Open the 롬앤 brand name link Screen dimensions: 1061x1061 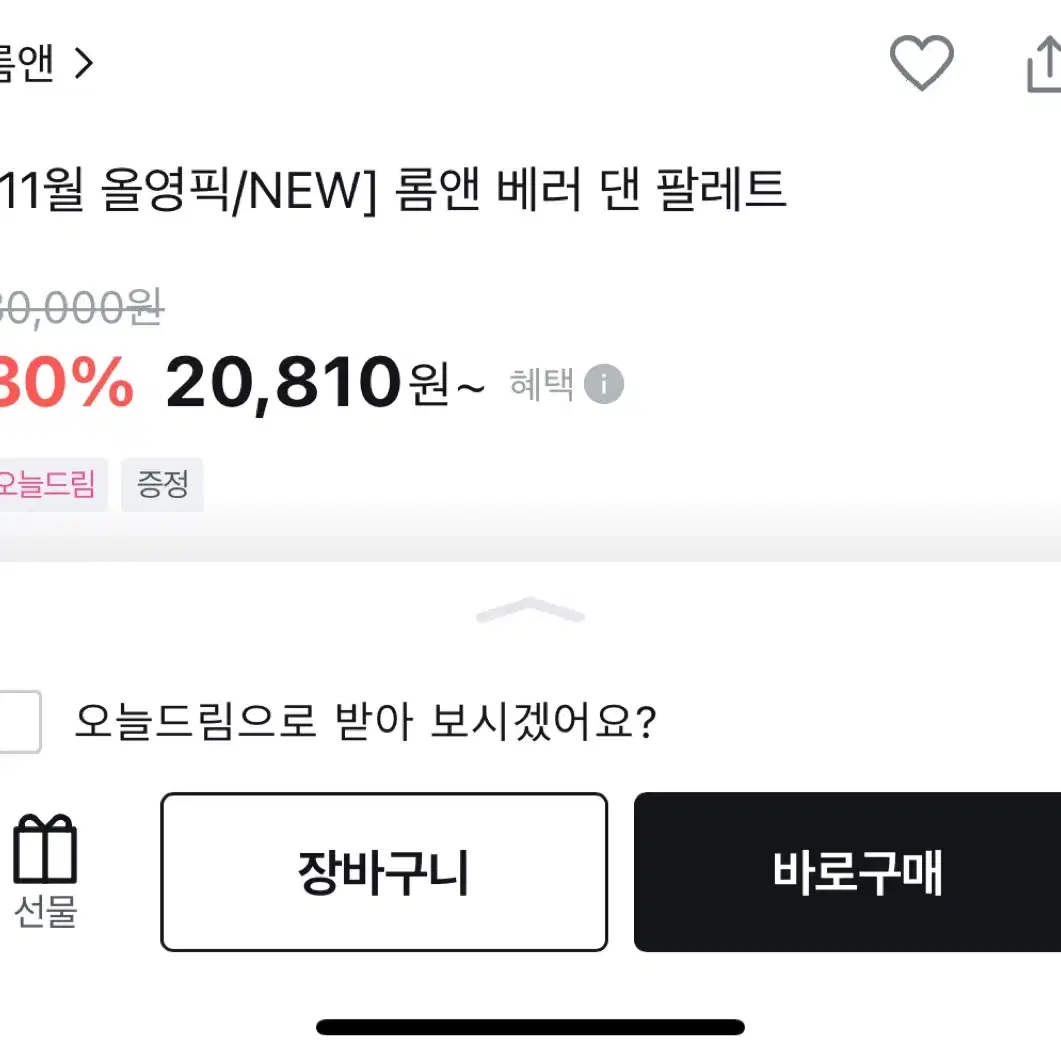click(26, 64)
